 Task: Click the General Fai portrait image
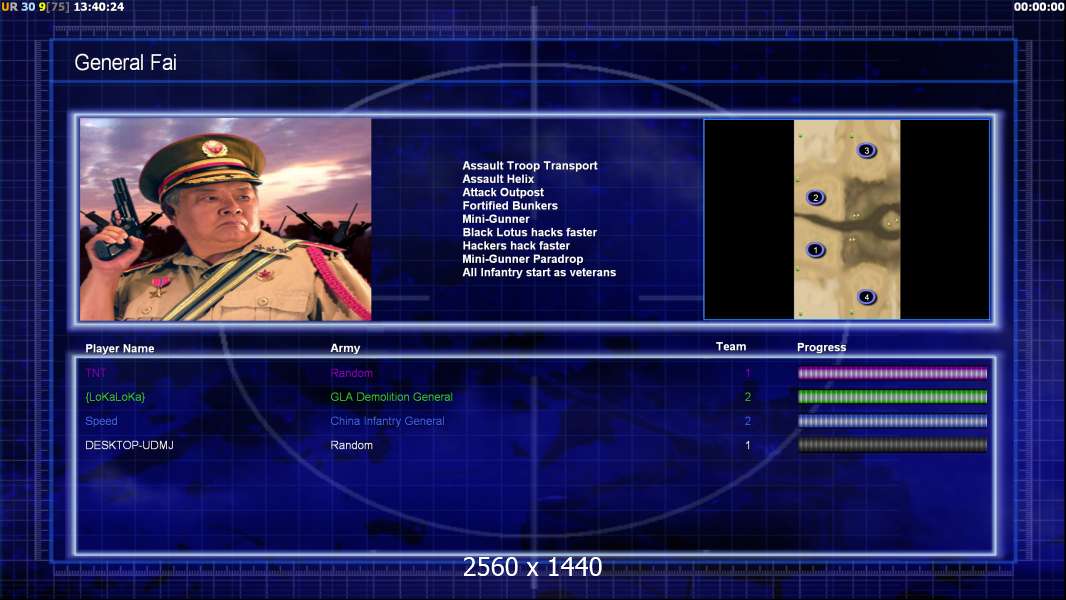click(226, 219)
